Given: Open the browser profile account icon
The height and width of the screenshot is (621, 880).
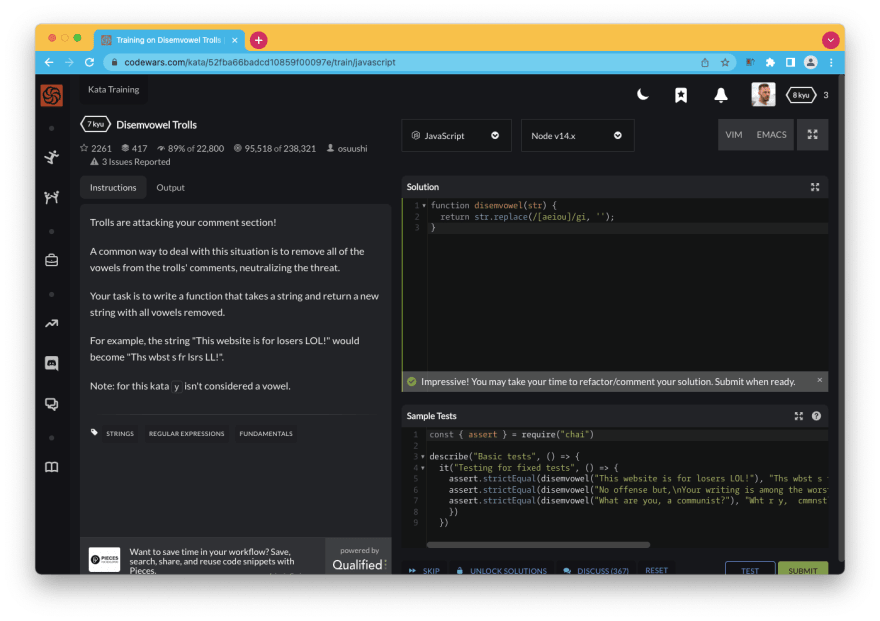Looking at the screenshot, I should point(810,62).
